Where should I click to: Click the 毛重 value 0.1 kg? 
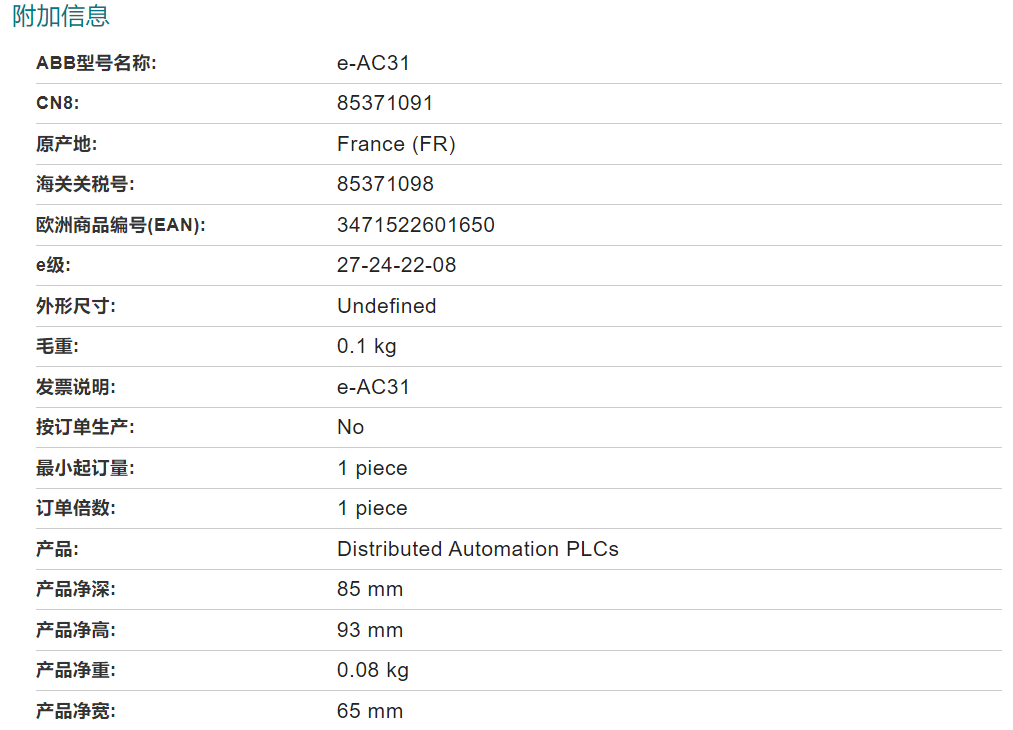tap(366, 346)
